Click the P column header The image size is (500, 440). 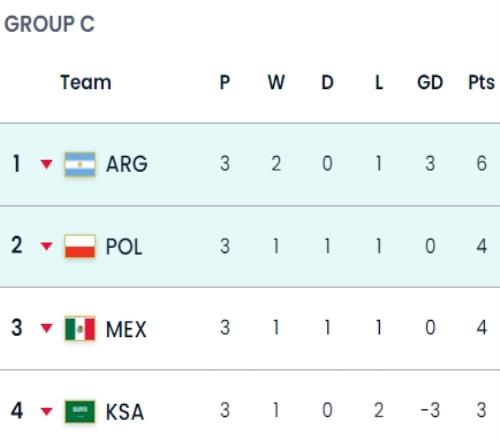(x=225, y=82)
